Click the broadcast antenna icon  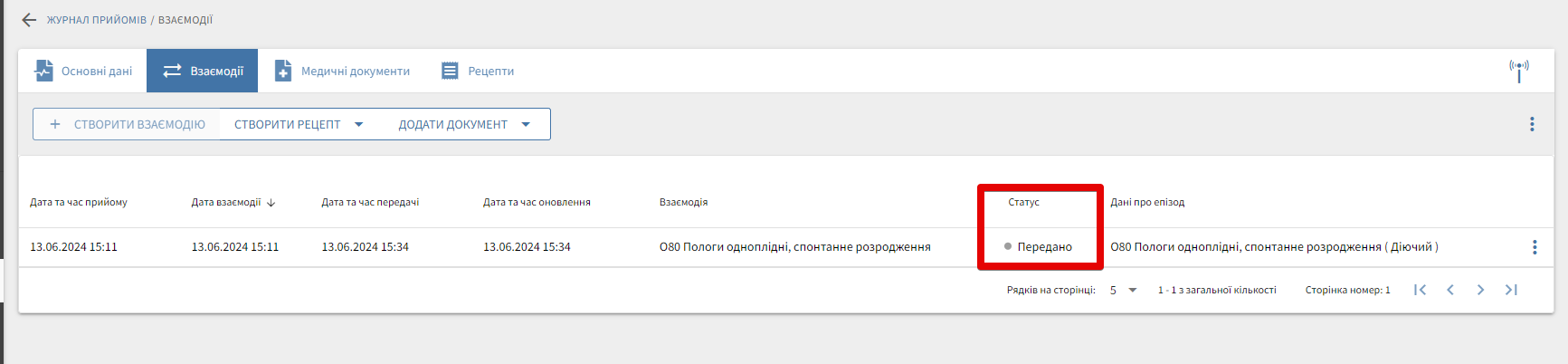click(x=1519, y=70)
